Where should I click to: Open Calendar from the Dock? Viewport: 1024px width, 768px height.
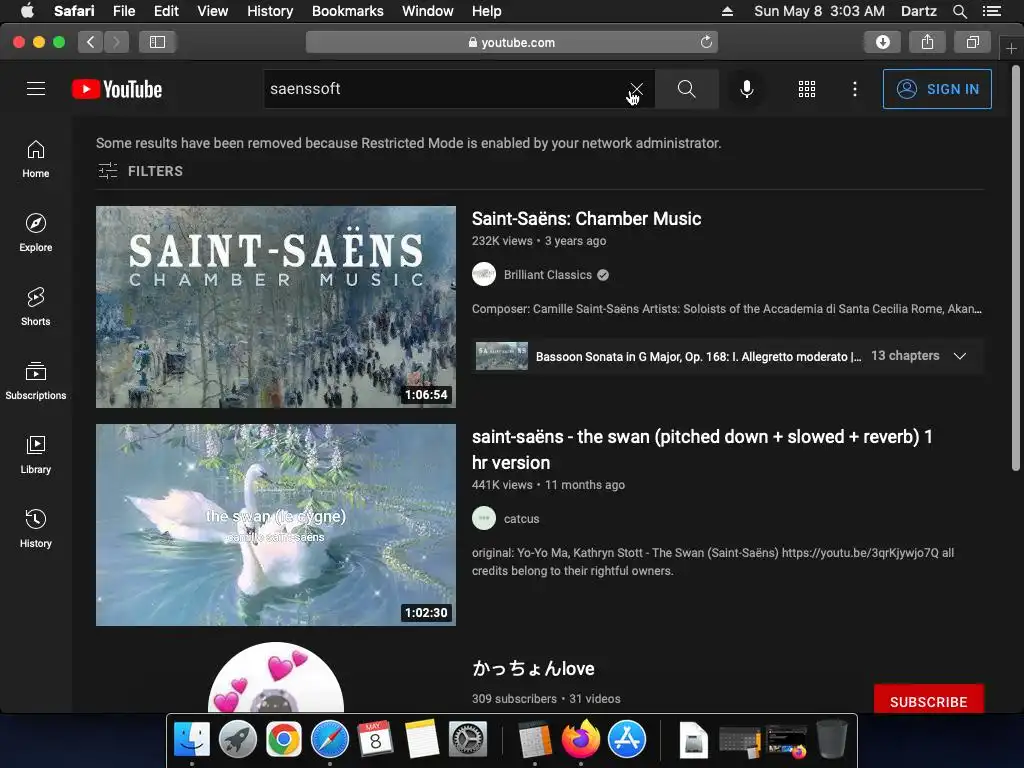(x=376, y=739)
